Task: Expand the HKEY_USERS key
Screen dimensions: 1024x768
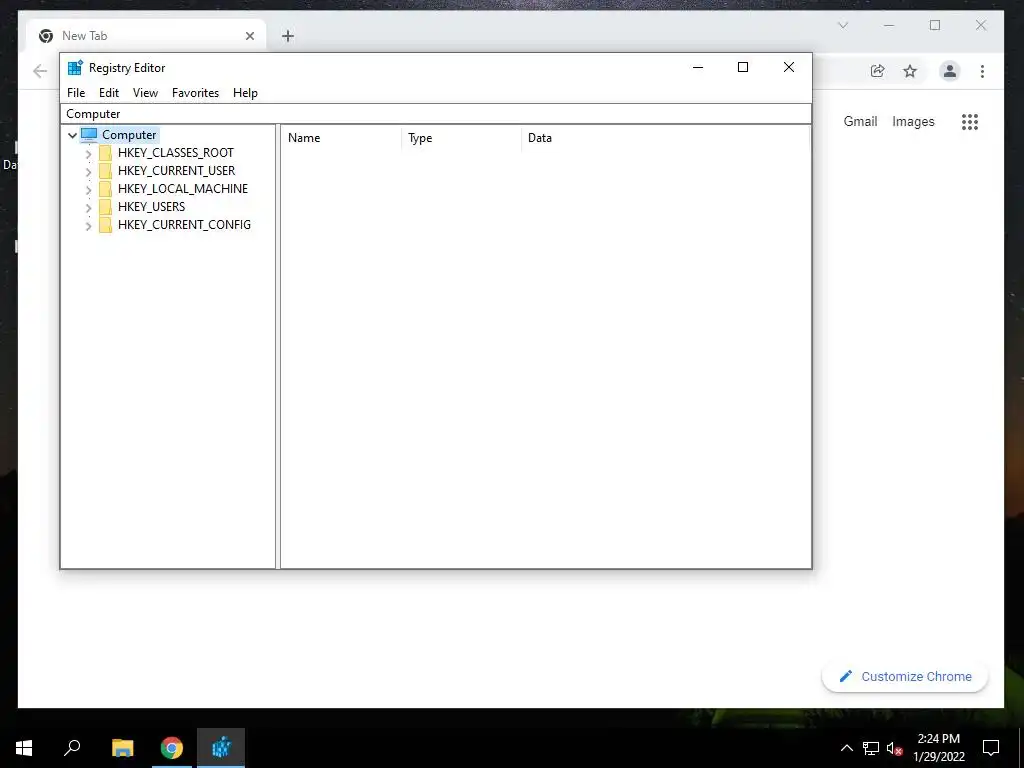Action: click(x=88, y=208)
